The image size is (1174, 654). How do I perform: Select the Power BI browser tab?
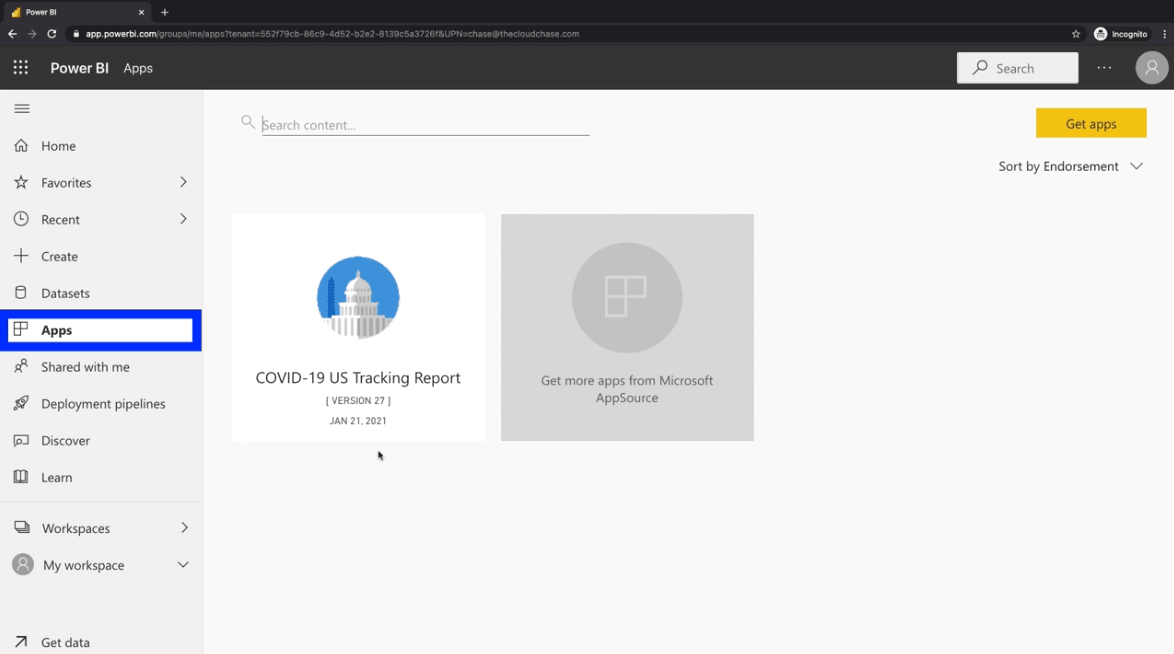[78, 12]
